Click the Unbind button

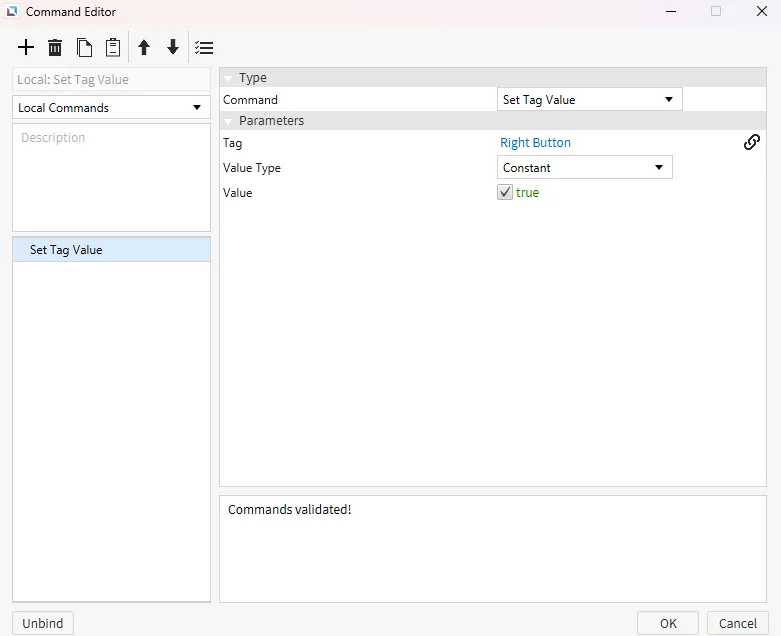point(43,623)
